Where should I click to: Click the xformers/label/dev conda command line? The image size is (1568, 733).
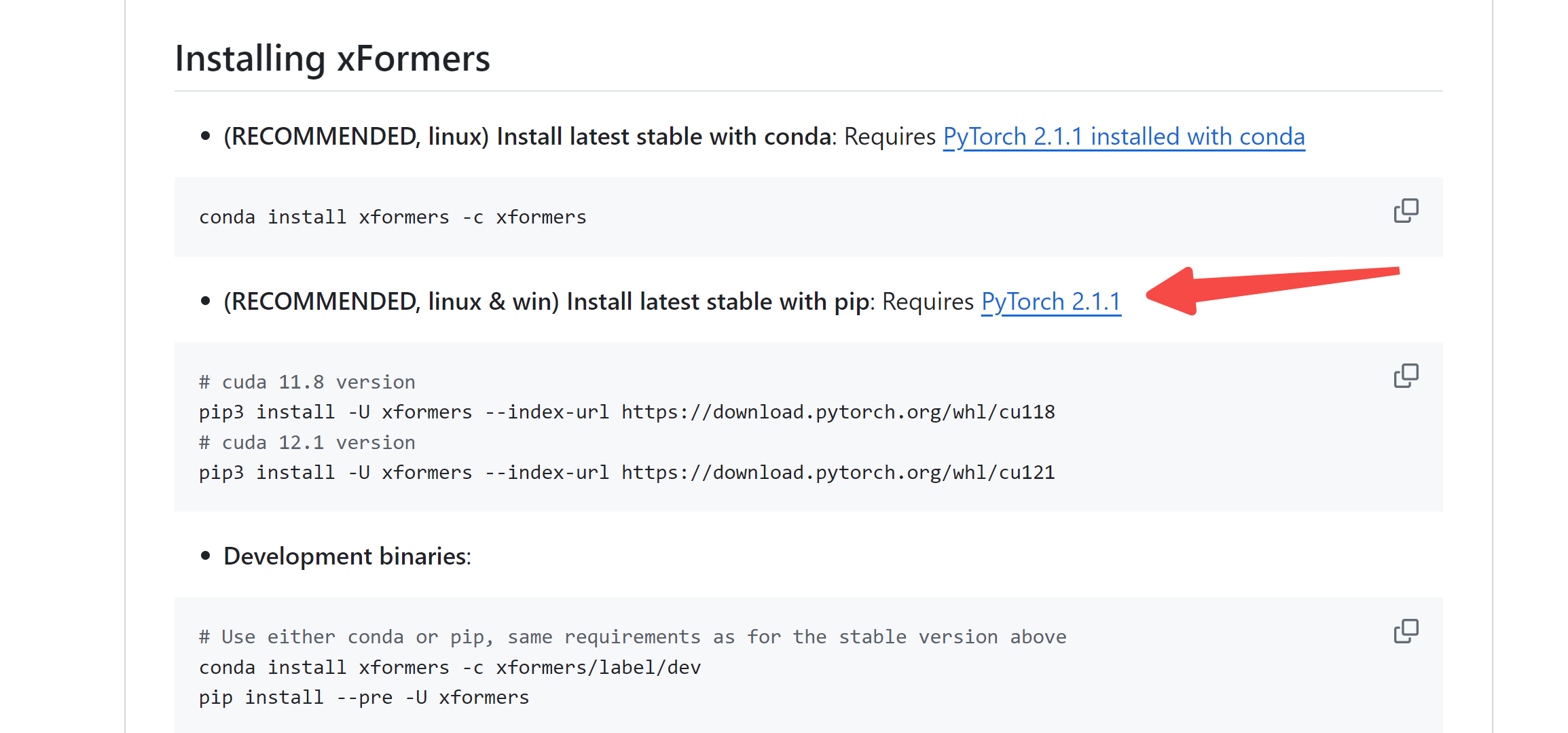click(450, 668)
